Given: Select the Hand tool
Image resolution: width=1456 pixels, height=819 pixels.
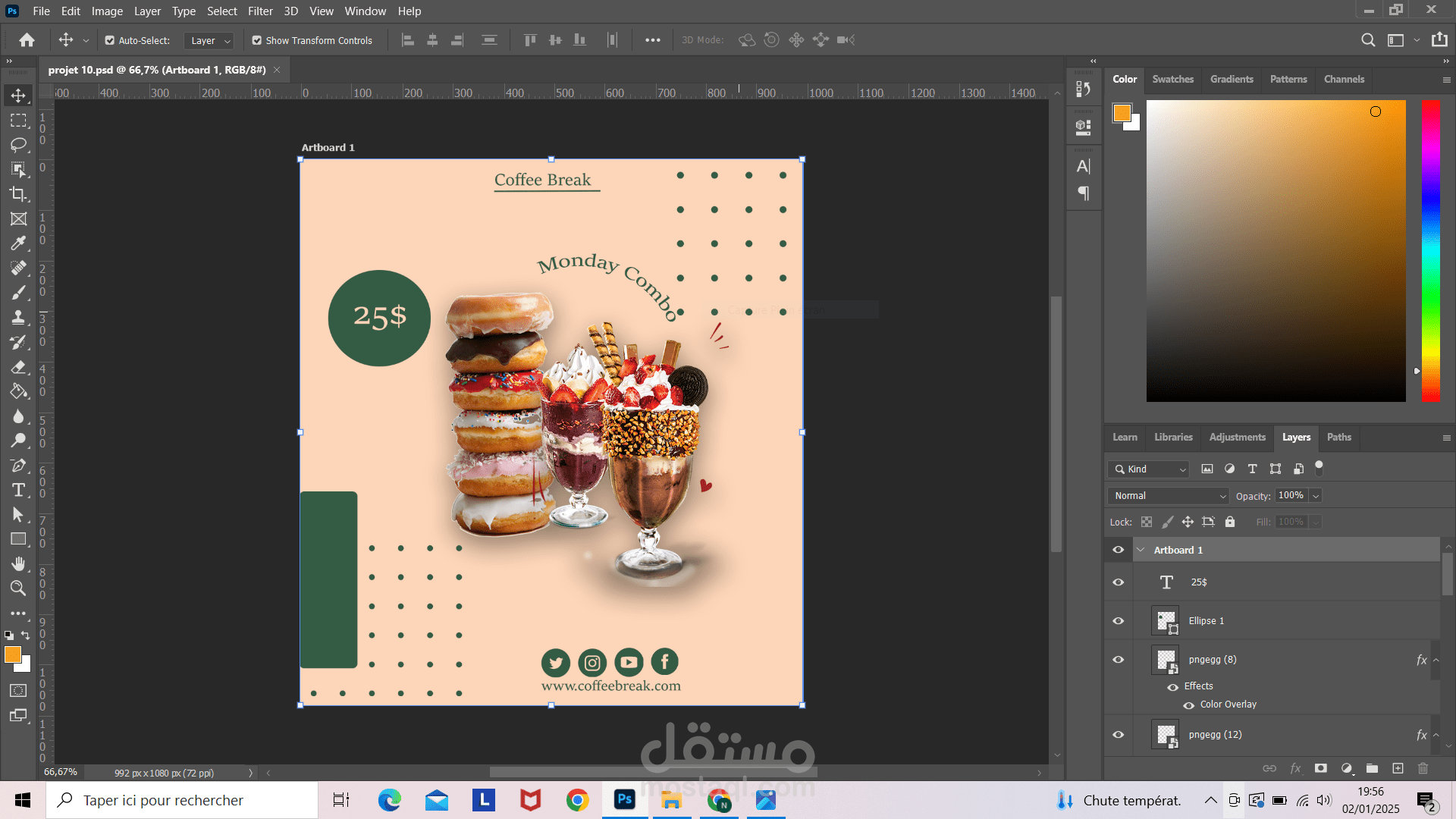Looking at the screenshot, I should pos(18,563).
